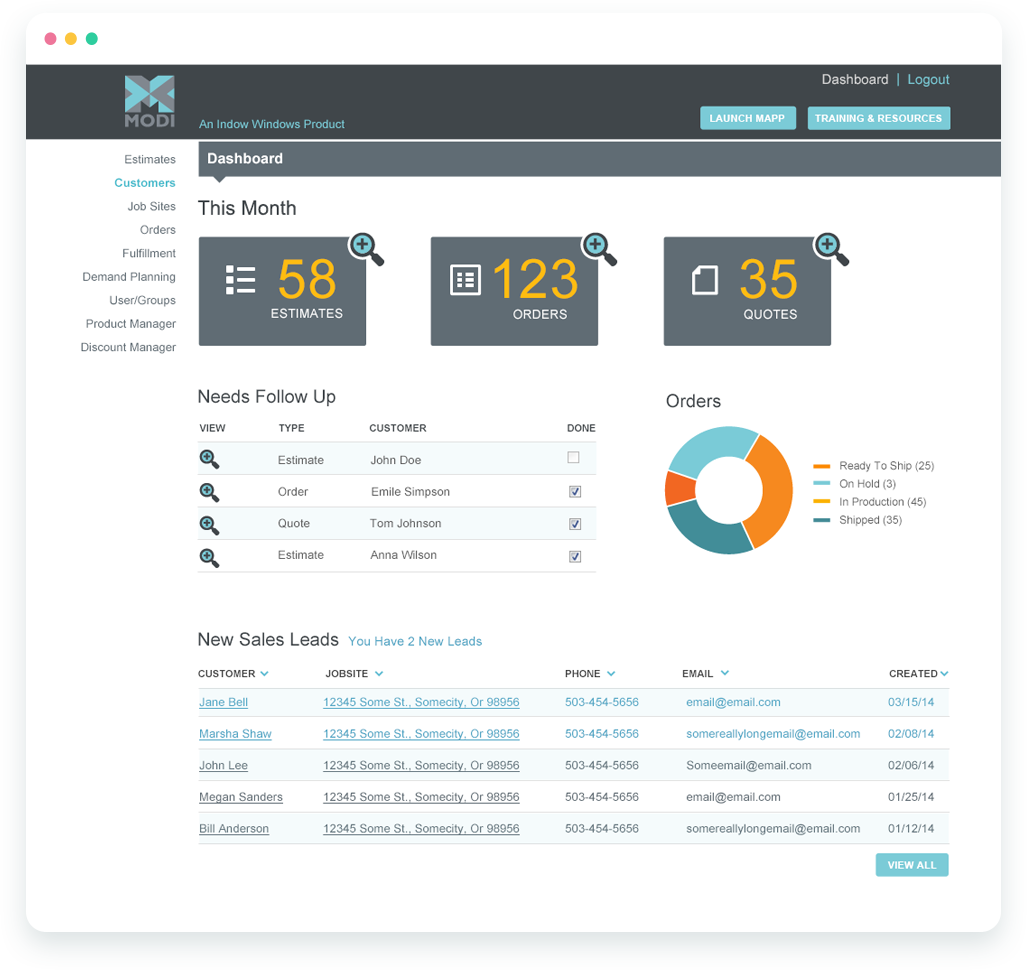The height and width of the screenshot is (970, 1027).
Task: Click Ready To Ship orange legend swatch
Action: click(821, 466)
